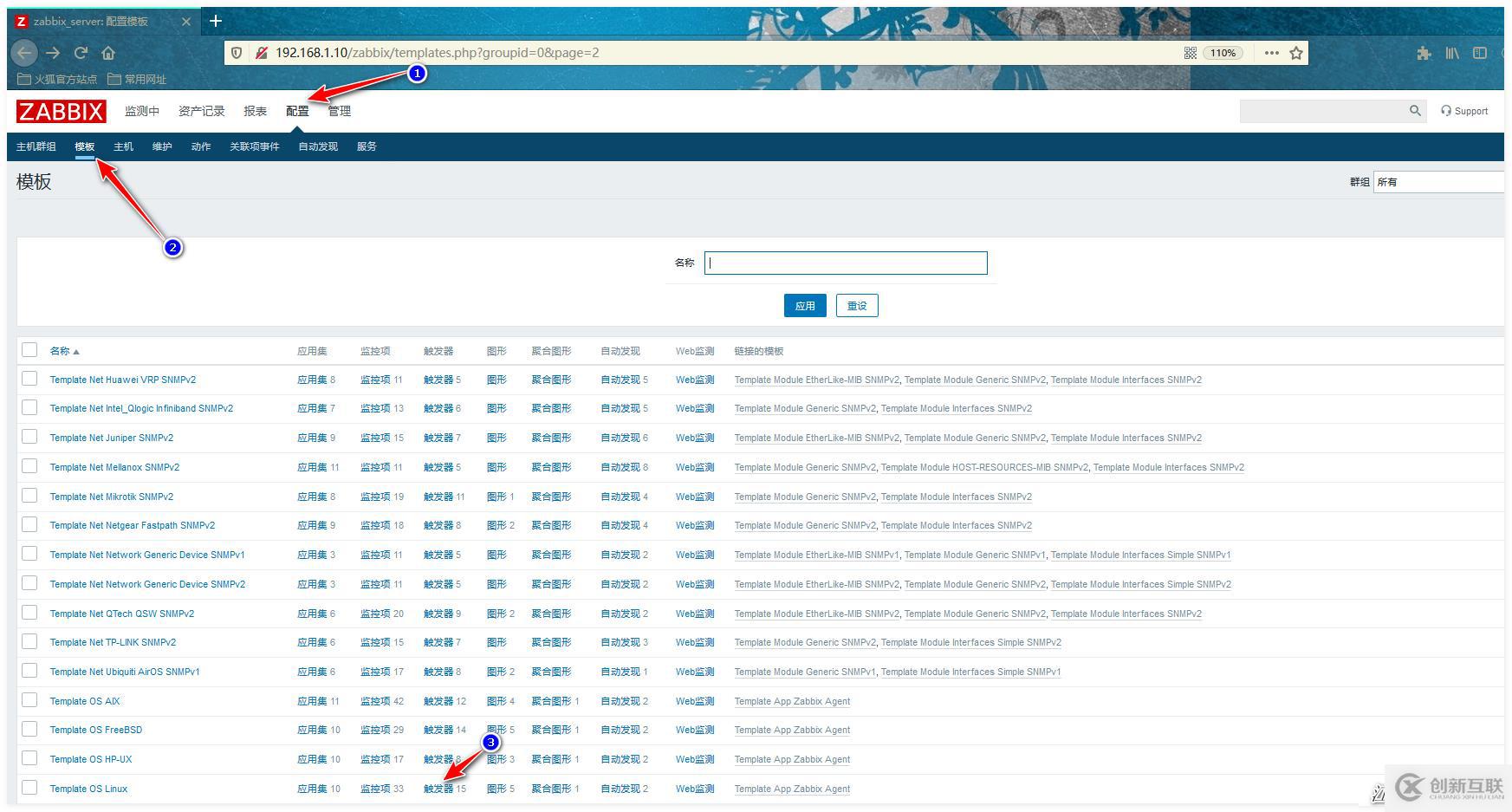1512x812 pixels.
Task: Open the browser extensions puzzle icon
Action: tap(1424, 53)
